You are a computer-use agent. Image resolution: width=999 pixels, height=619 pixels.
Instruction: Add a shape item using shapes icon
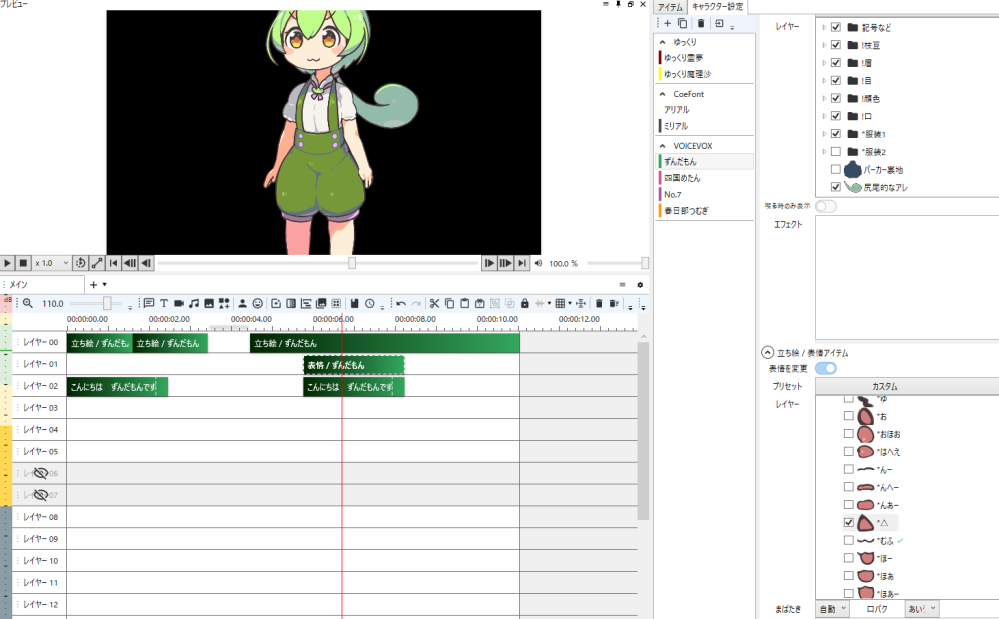pos(224,304)
